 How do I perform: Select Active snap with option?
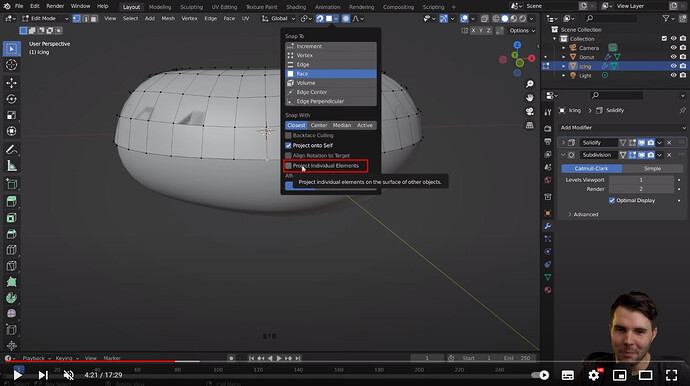[365, 125]
